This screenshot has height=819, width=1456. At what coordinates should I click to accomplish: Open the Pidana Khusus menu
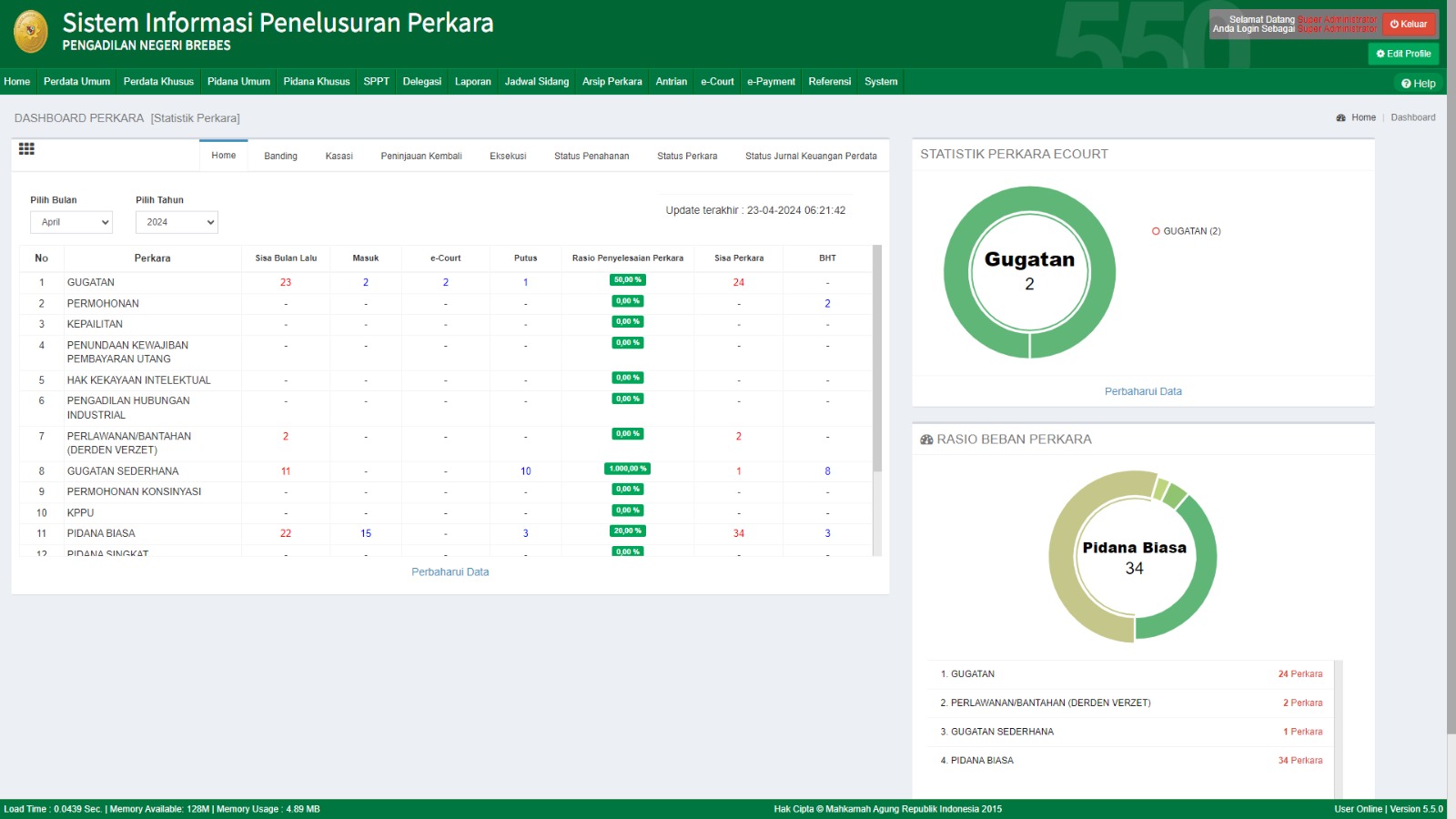pyautogui.click(x=316, y=82)
